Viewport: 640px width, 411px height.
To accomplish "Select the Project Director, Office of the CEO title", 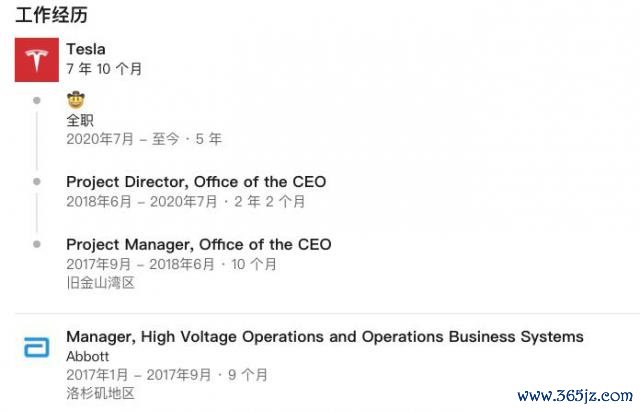I will coord(196,182).
